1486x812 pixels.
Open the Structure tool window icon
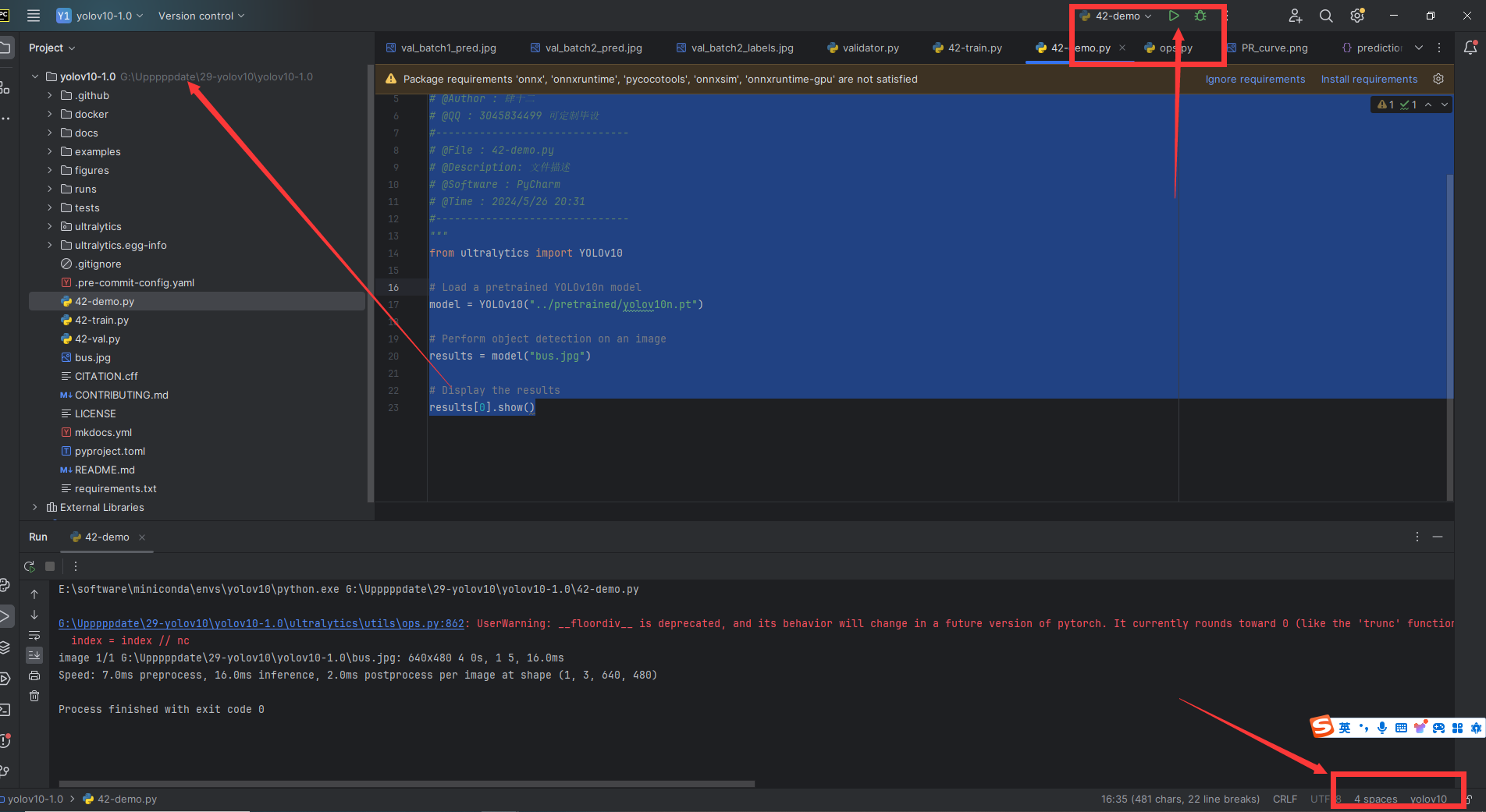click(5, 87)
